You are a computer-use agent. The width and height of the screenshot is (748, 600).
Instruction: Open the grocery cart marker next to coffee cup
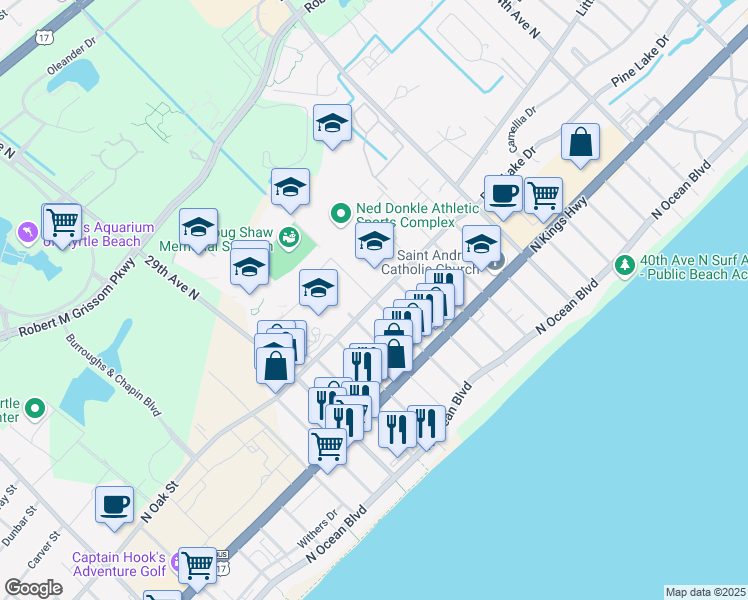(x=543, y=196)
